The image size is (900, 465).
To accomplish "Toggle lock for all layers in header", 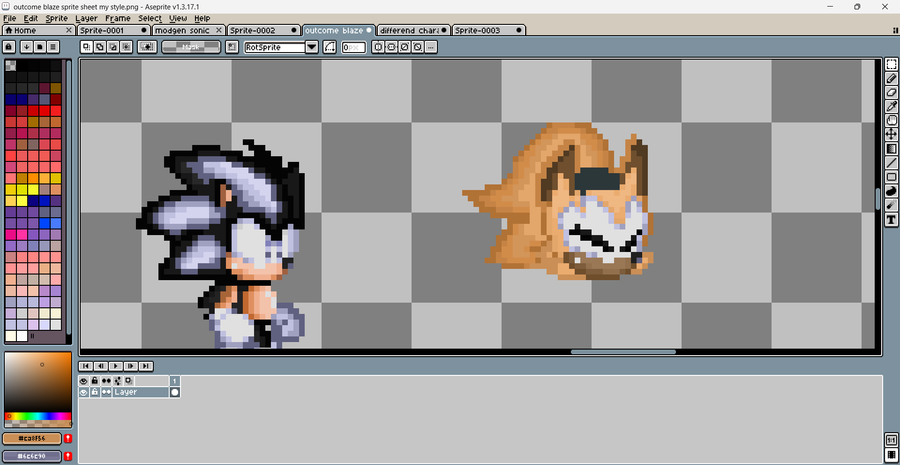I will (95, 381).
